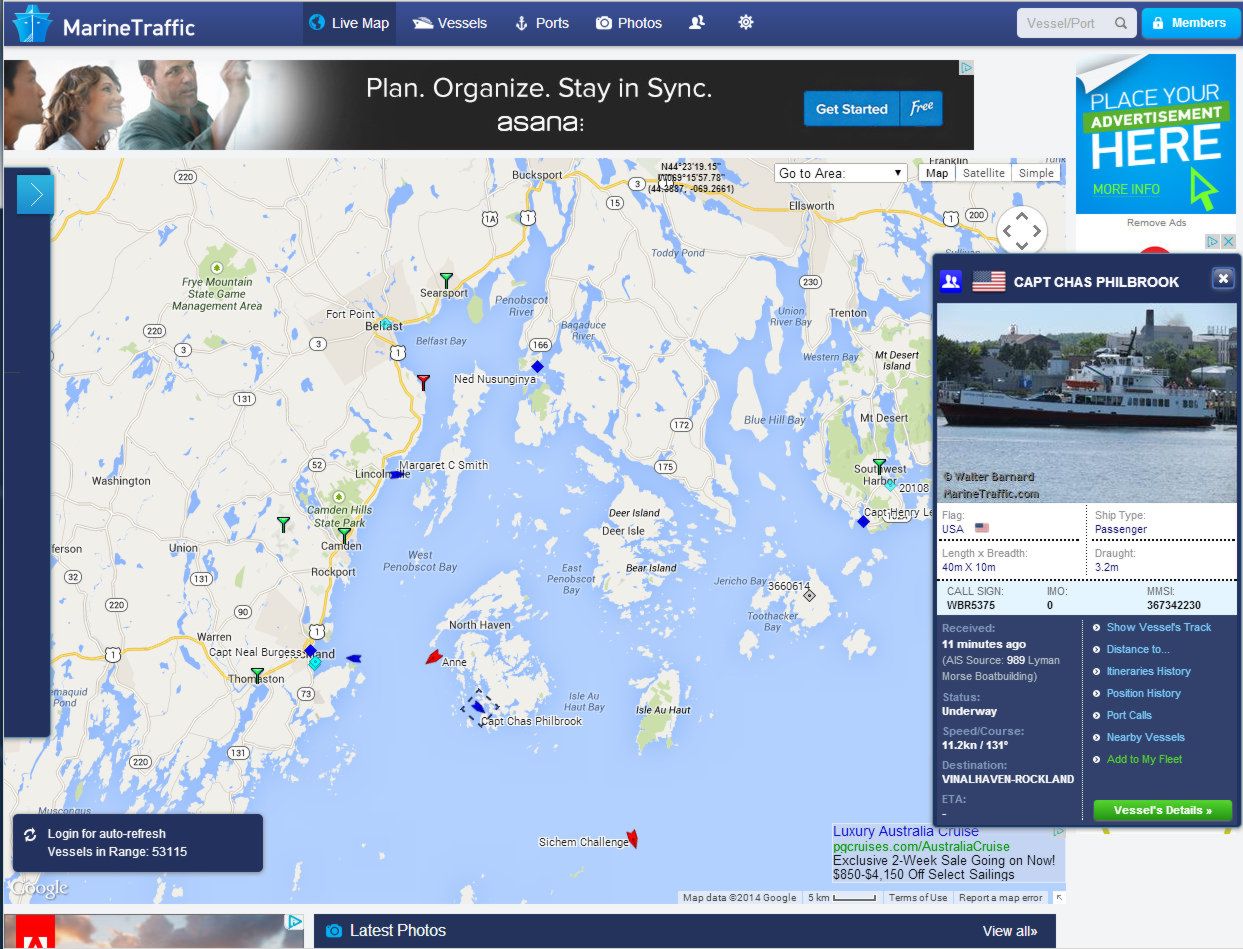This screenshot has height=949, width=1243.
Task: Click the settings gear icon in navbar
Action: tap(745, 22)
